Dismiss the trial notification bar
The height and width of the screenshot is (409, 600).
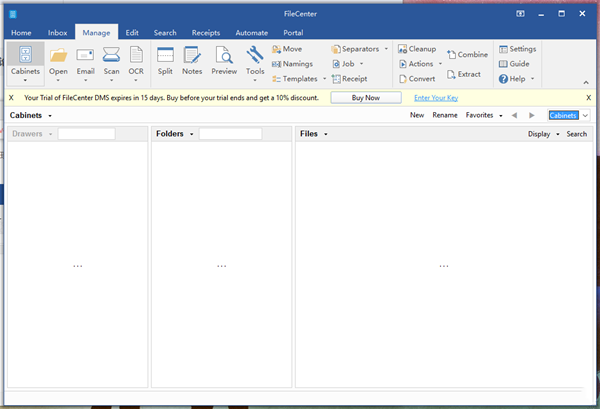588,97
